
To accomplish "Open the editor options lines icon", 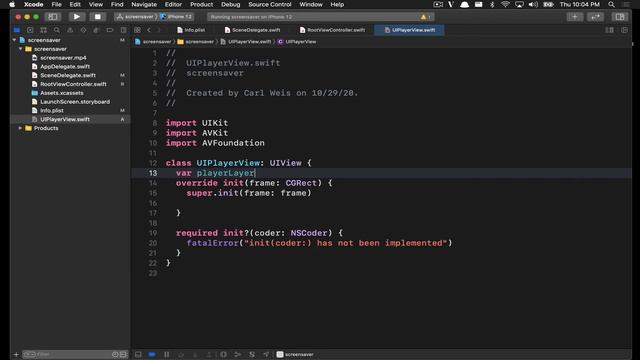I will click(x=609, y=30).
